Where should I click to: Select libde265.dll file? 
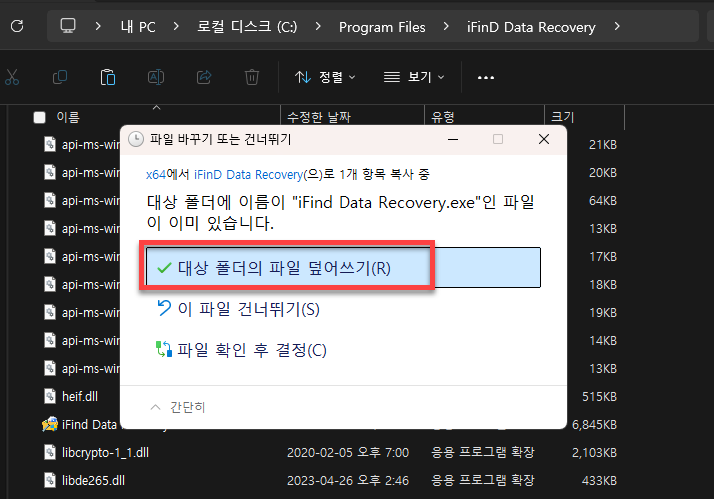93,481
